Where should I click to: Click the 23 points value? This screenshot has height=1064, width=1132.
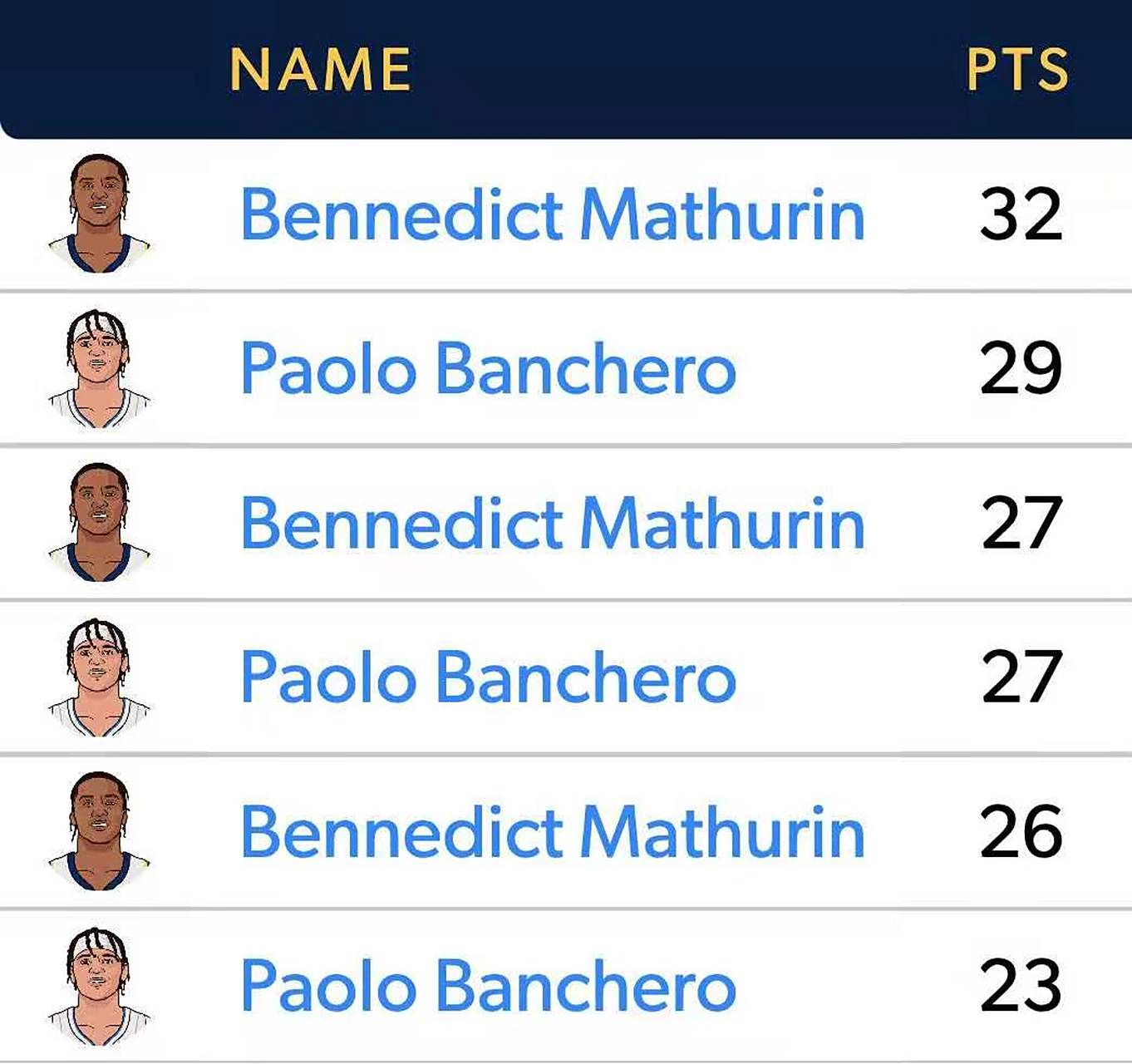[1021, 987]
